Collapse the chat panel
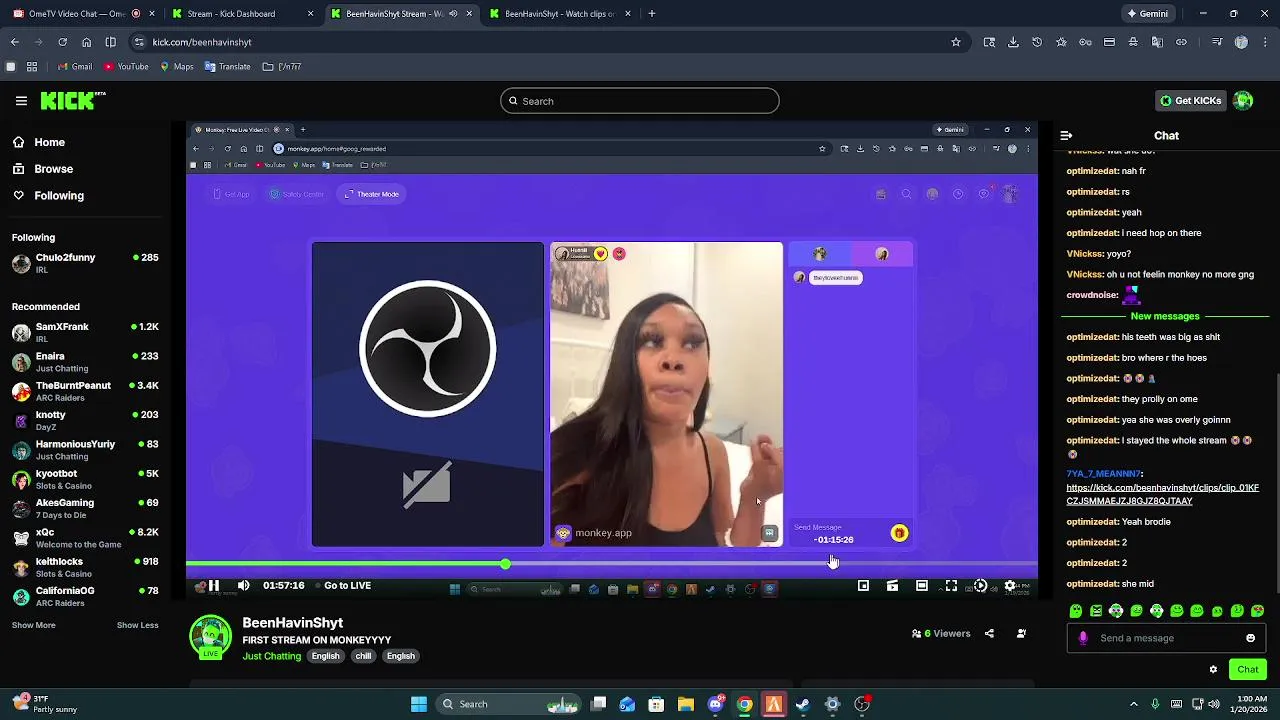Image resolution: width=1280 pixels, height=720 pixels. coord(1066,136)
